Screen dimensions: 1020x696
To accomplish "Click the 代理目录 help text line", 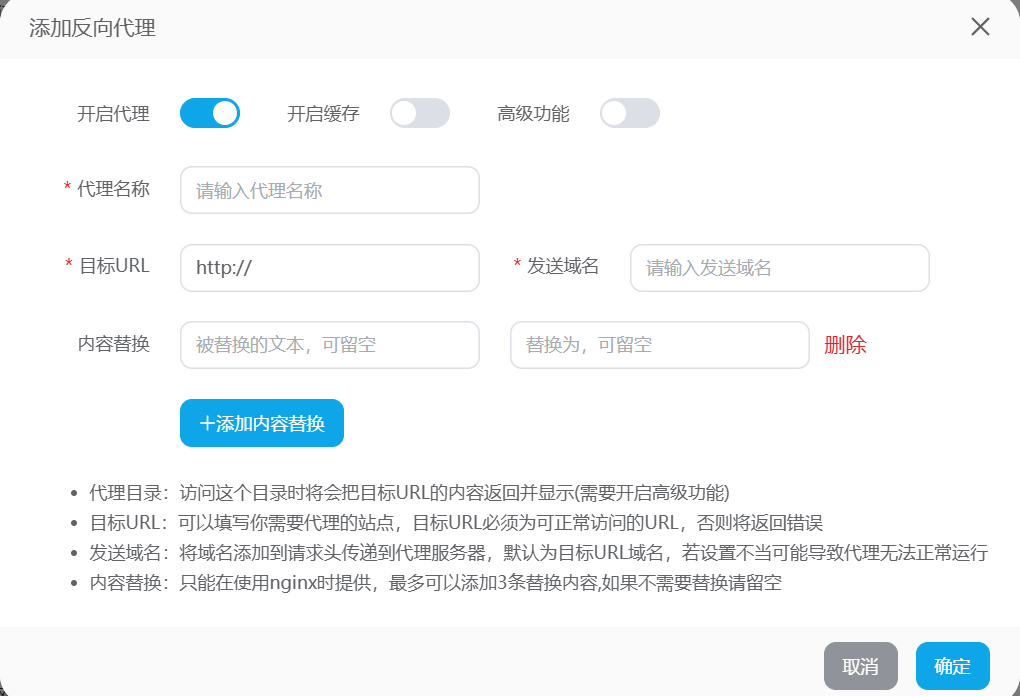I will click(x=410, y=493).
